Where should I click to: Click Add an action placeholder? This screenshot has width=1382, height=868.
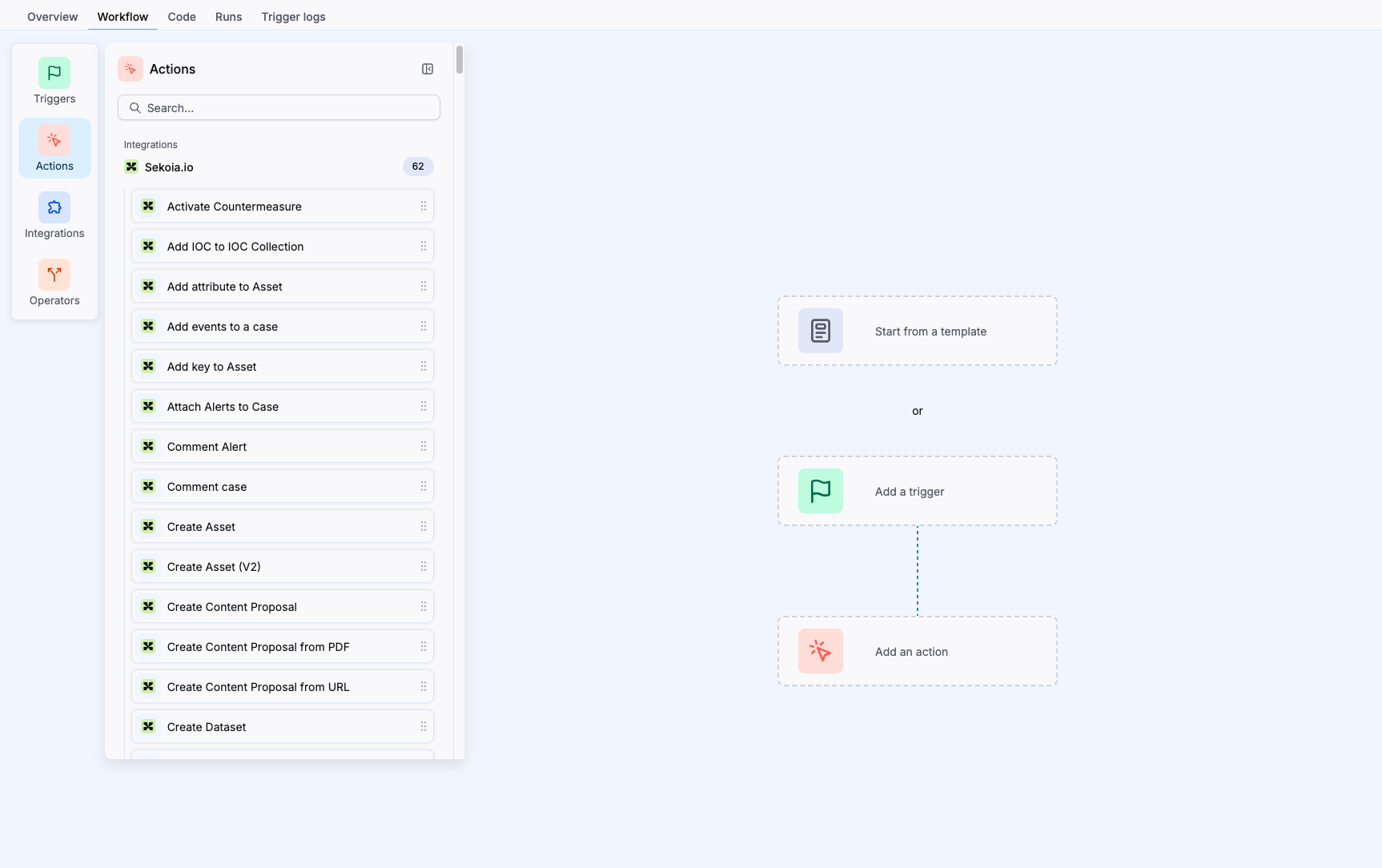pos(918,652)
